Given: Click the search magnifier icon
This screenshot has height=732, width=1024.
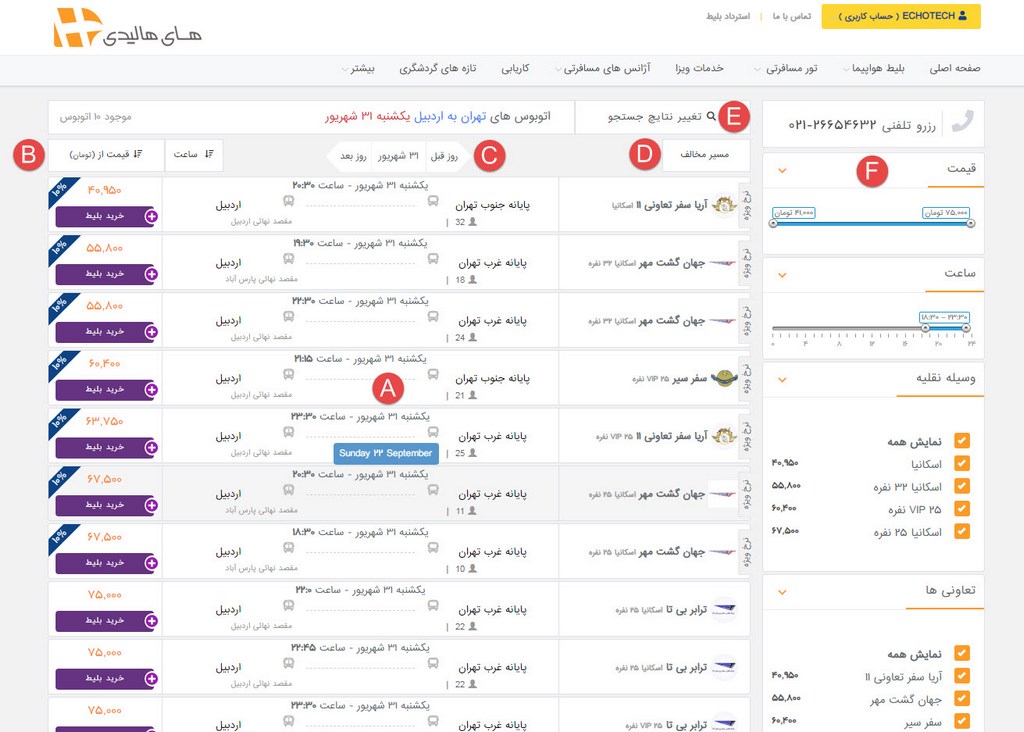Looking at the screenshot, I should tap(711, 117).
